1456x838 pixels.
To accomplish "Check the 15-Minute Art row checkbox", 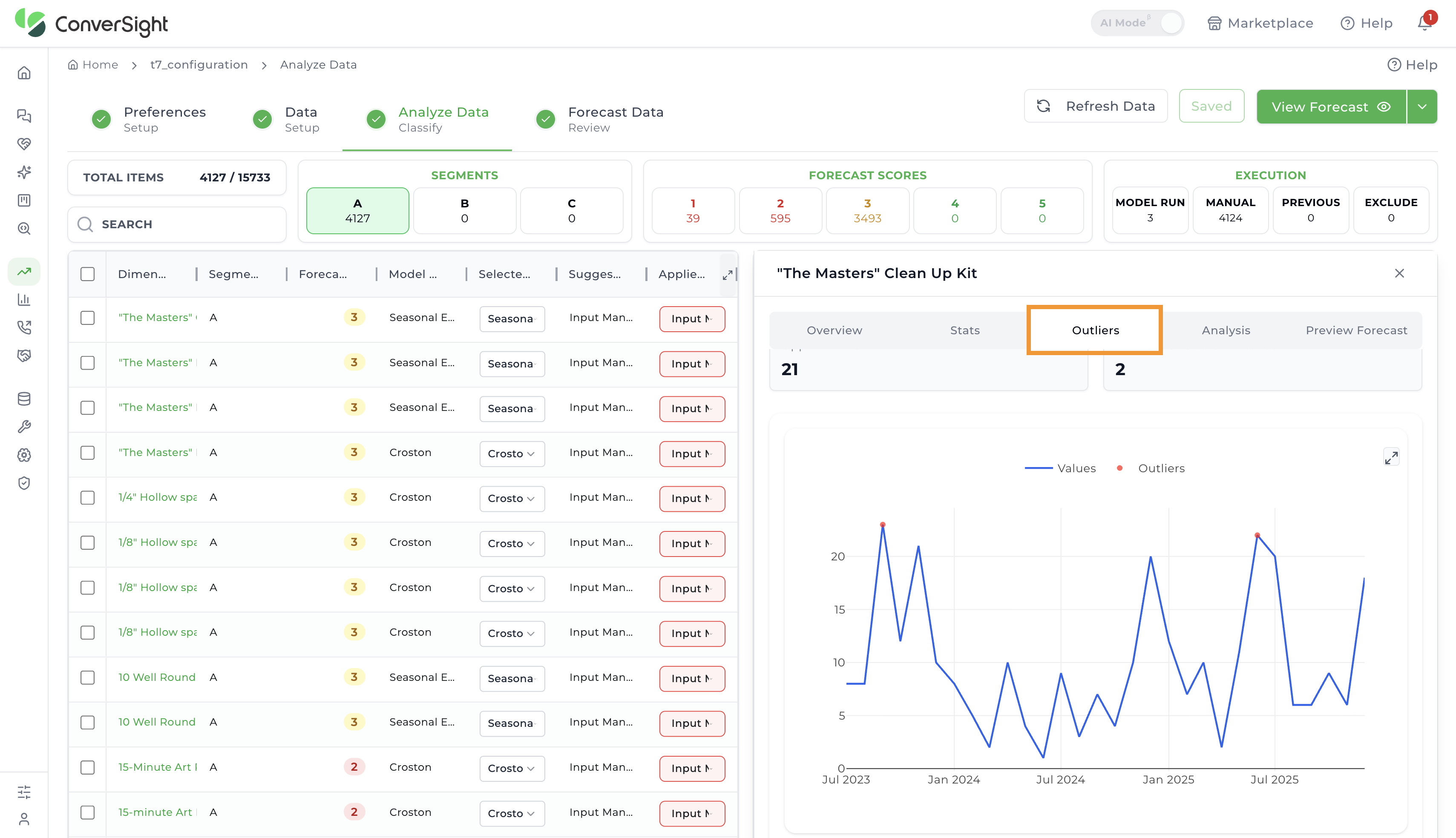I will point(87,767).
